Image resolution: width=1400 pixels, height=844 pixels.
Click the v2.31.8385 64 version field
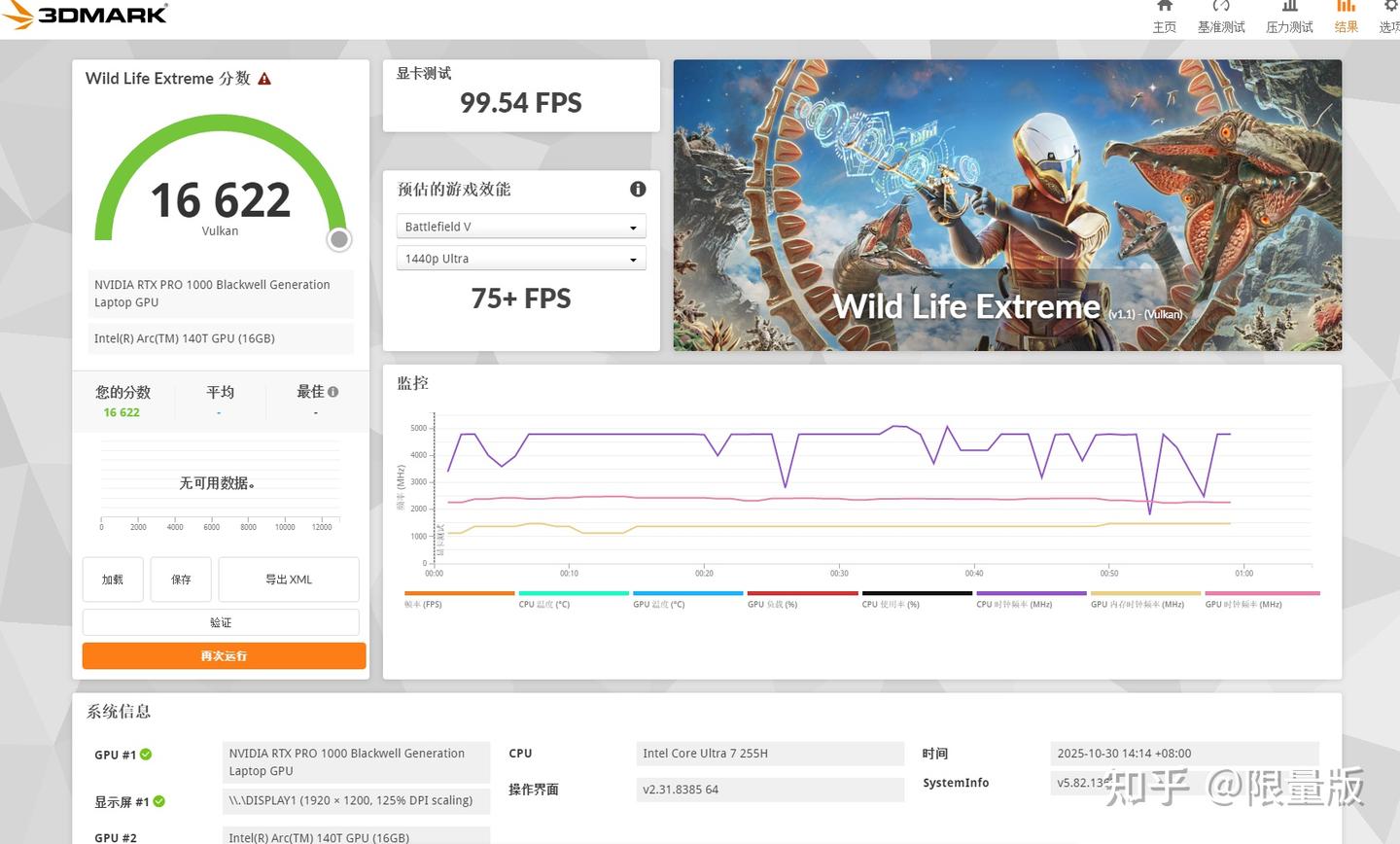point(770,790)
